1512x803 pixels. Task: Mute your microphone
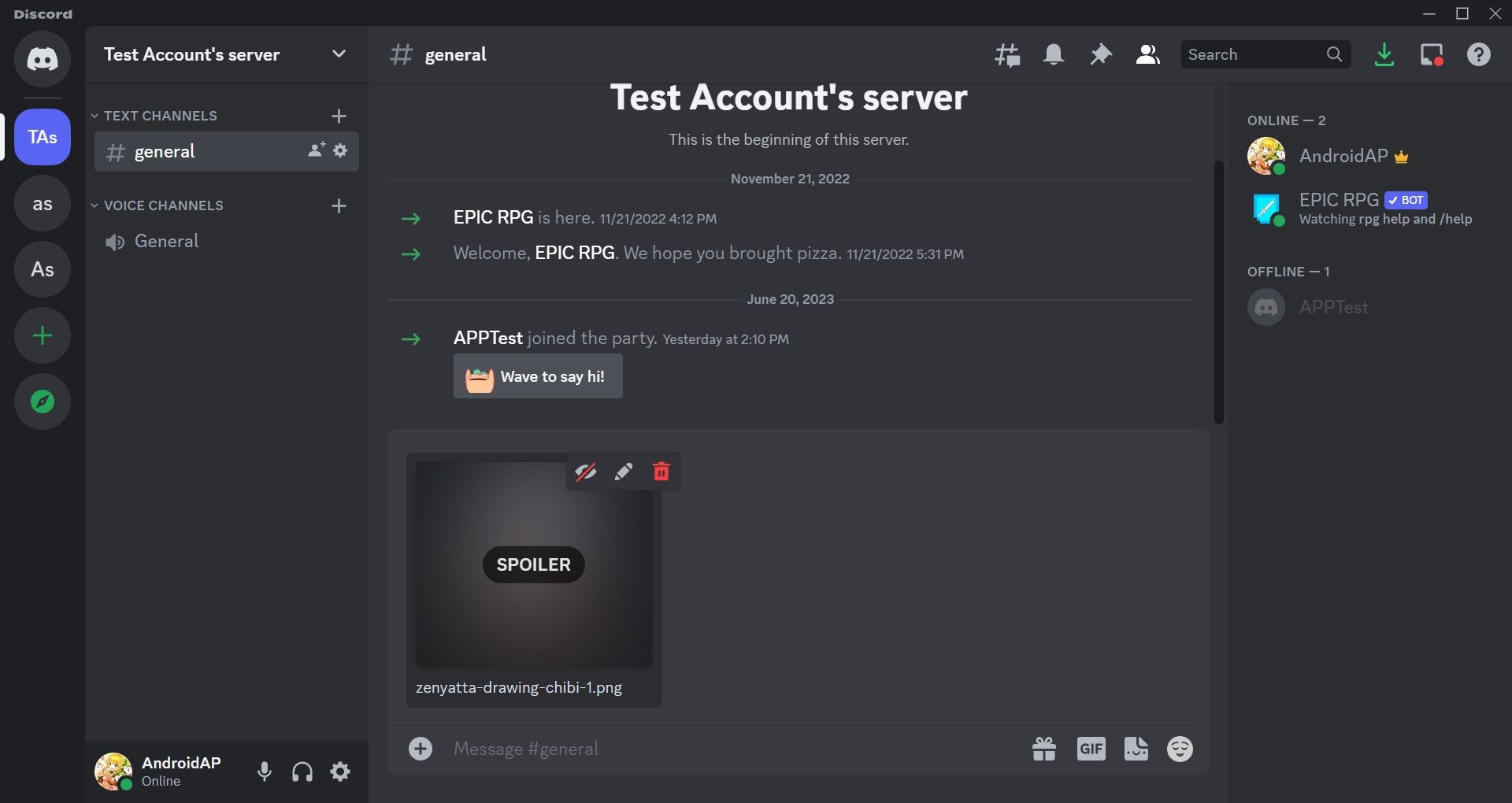(x=264, y=772)
